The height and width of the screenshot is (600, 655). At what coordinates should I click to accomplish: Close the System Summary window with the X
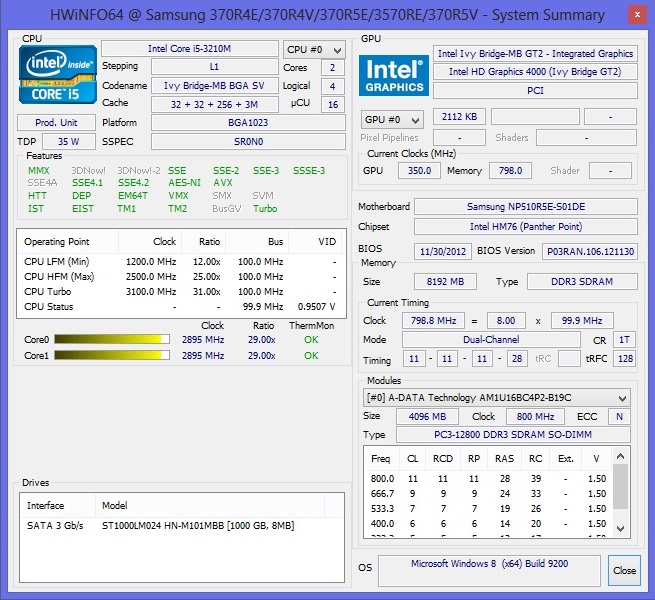637,15
